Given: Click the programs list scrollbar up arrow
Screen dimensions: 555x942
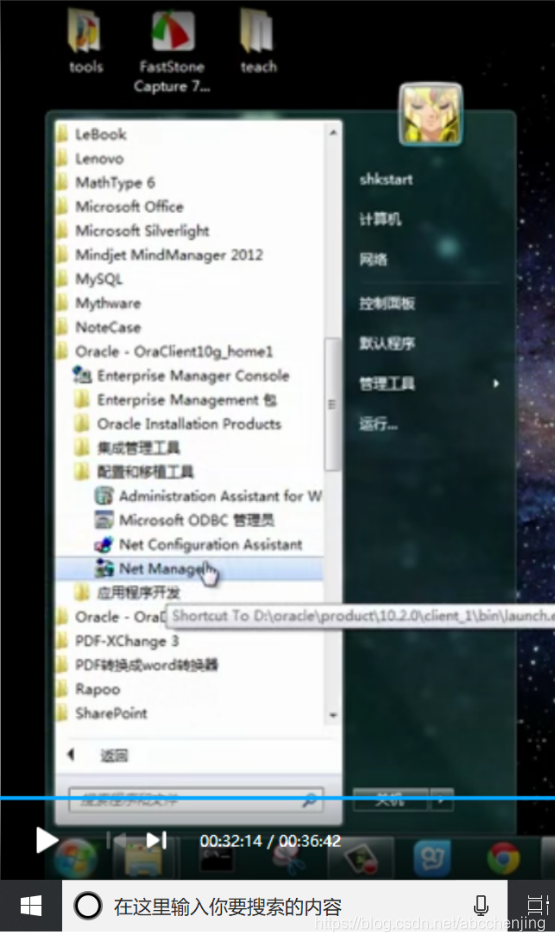Looking at the screenshot, I should [333, 132].
